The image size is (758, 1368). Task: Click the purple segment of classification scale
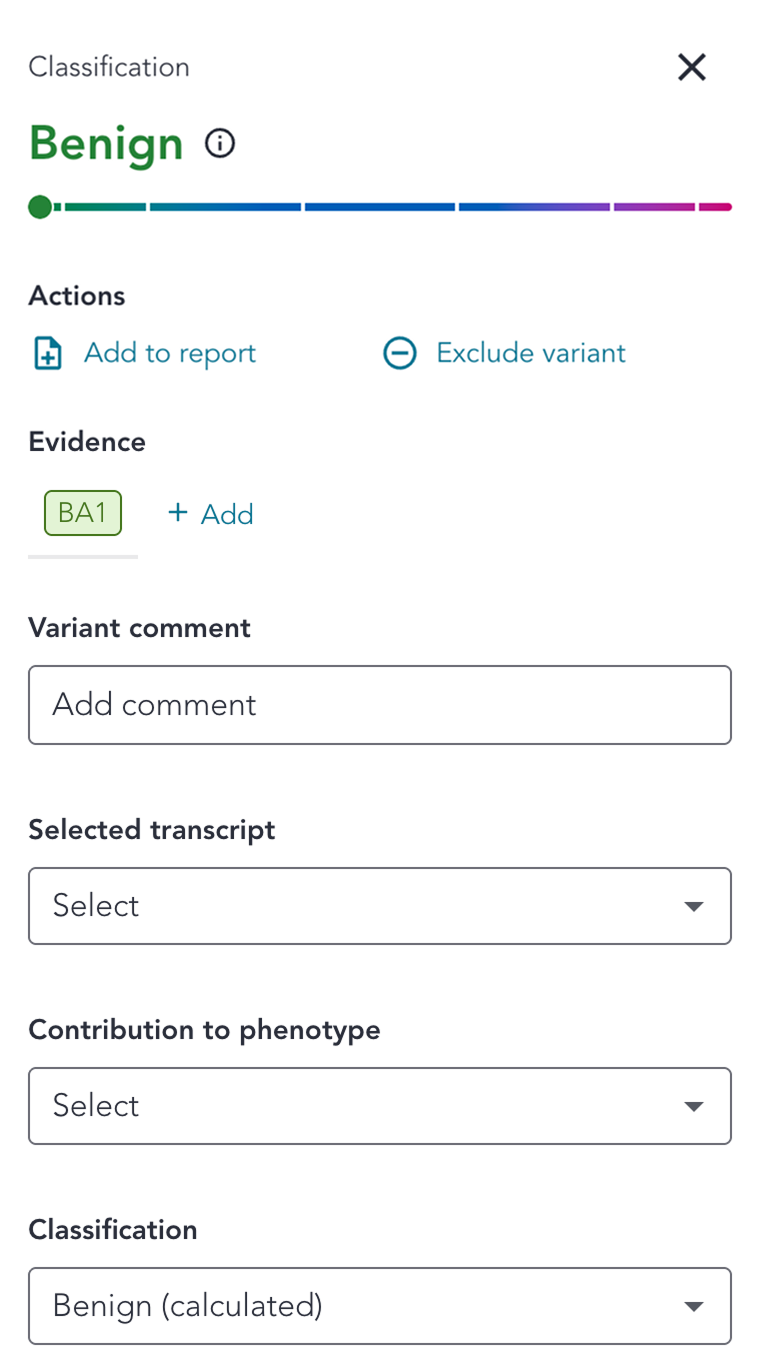coord(654,207)
